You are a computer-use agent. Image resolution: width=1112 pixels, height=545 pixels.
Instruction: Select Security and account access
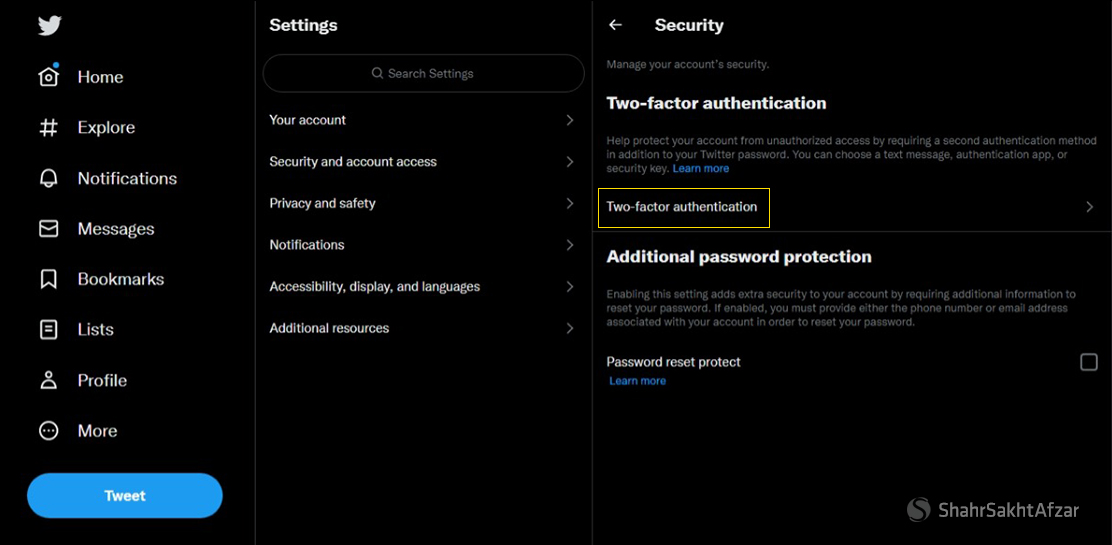click(353, 162)
